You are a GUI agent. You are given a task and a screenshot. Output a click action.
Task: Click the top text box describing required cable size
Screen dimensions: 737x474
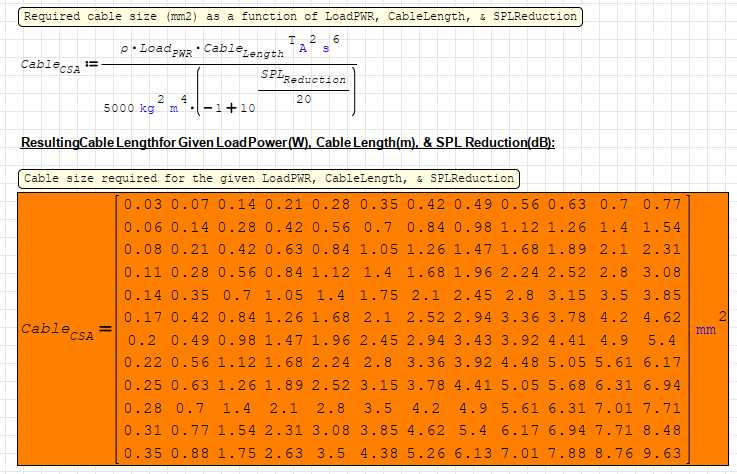coord(300,17)
